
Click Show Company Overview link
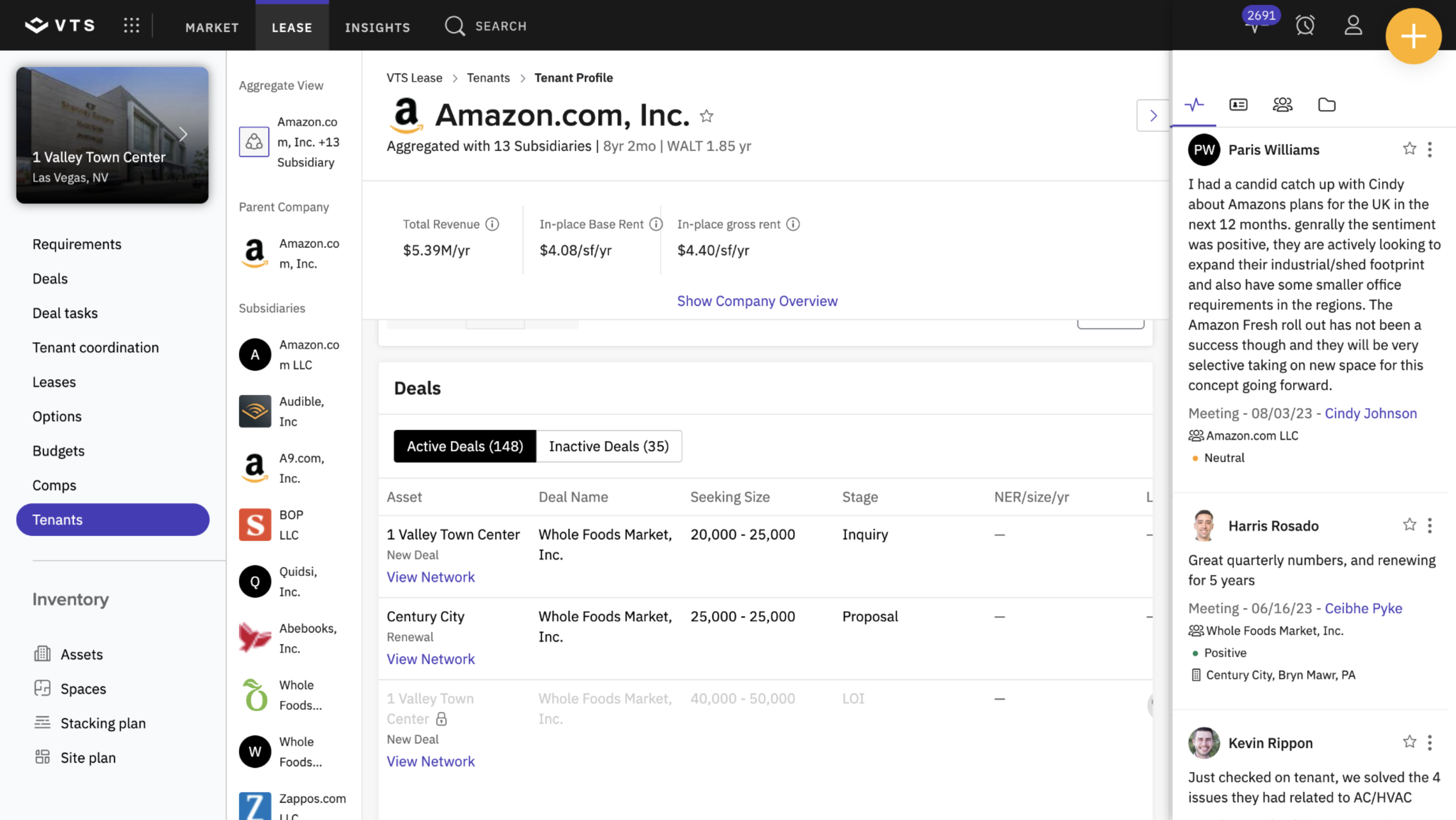[757, 301]
